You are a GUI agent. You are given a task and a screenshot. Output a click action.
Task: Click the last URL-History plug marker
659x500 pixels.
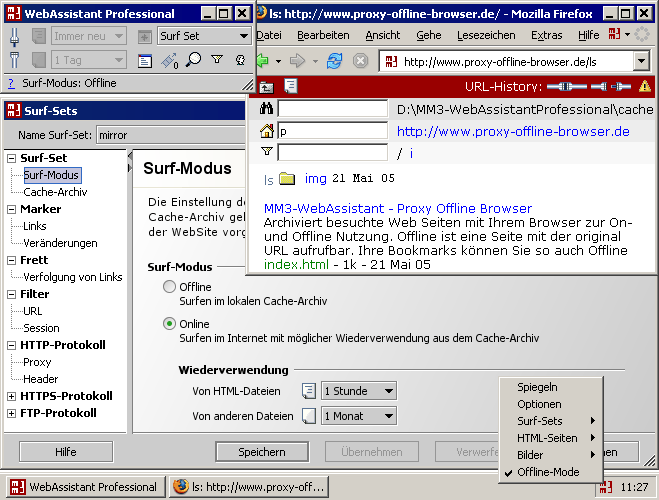621,87
